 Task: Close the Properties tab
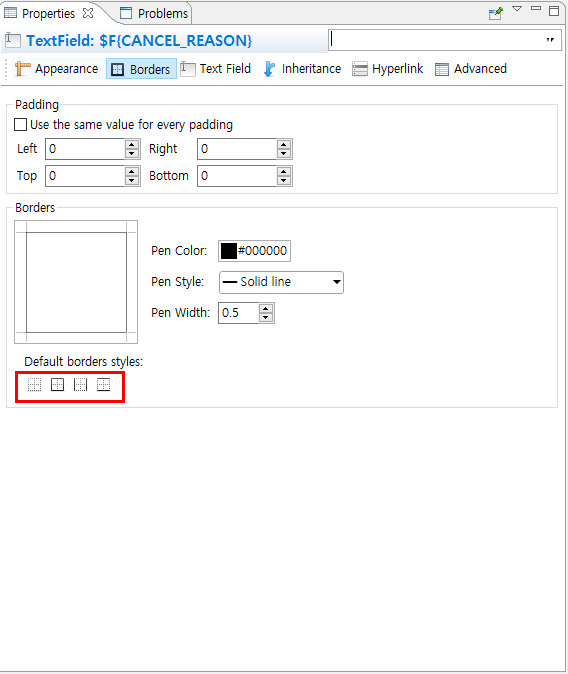click(x=88, y=13)
